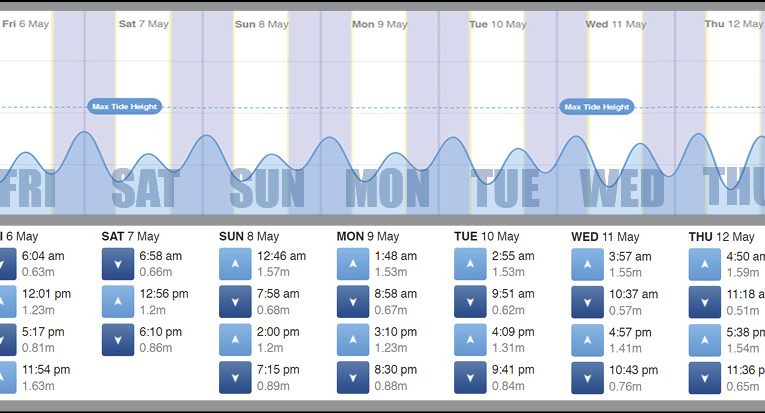Click the high tide icon at Wednesday 3:57 am
The image size is (765, 413).
(x=587, y=264)
